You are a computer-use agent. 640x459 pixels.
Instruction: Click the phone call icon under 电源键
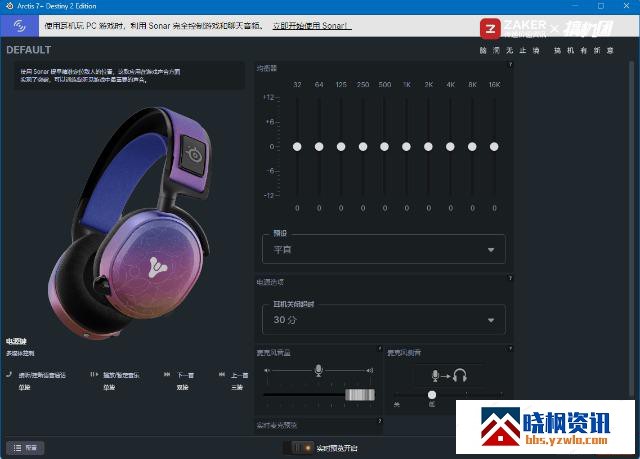point(9,374)
